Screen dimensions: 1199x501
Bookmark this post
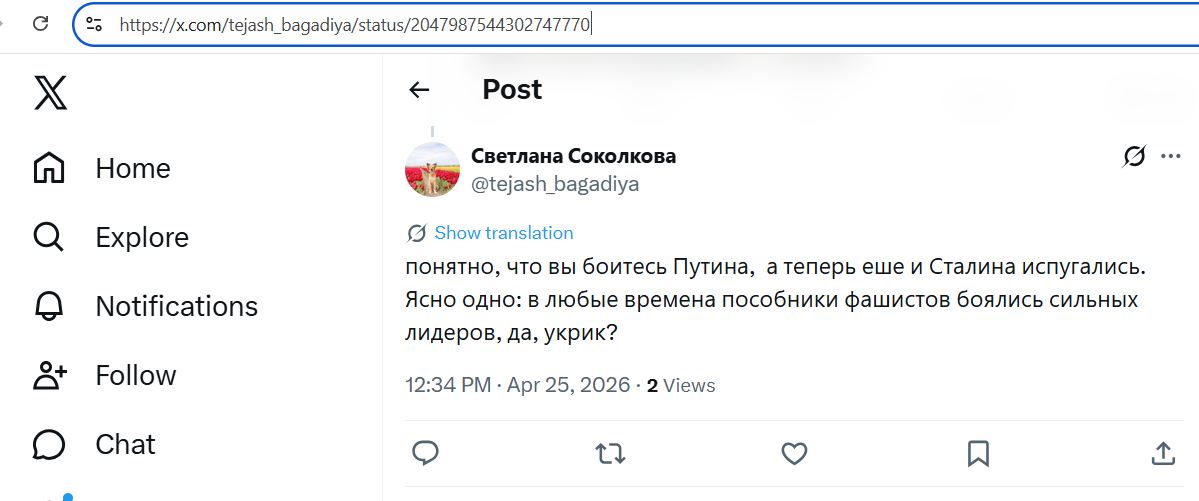pyautogui.click(x=978, y=453)
